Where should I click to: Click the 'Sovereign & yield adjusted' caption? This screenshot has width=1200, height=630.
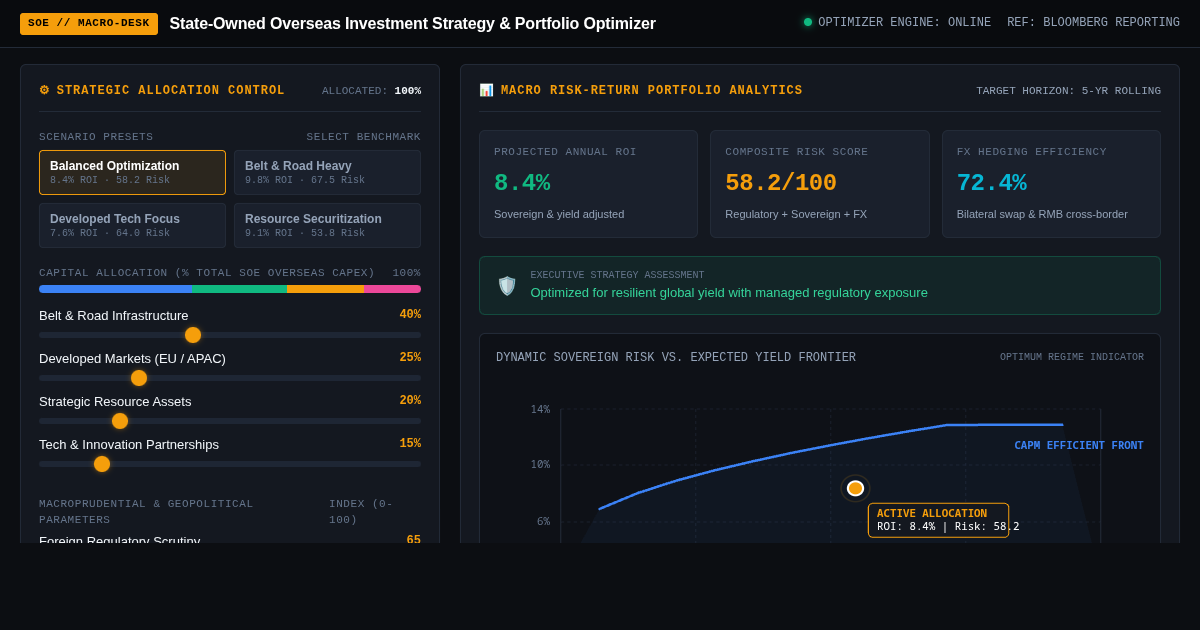coord(559,214)
